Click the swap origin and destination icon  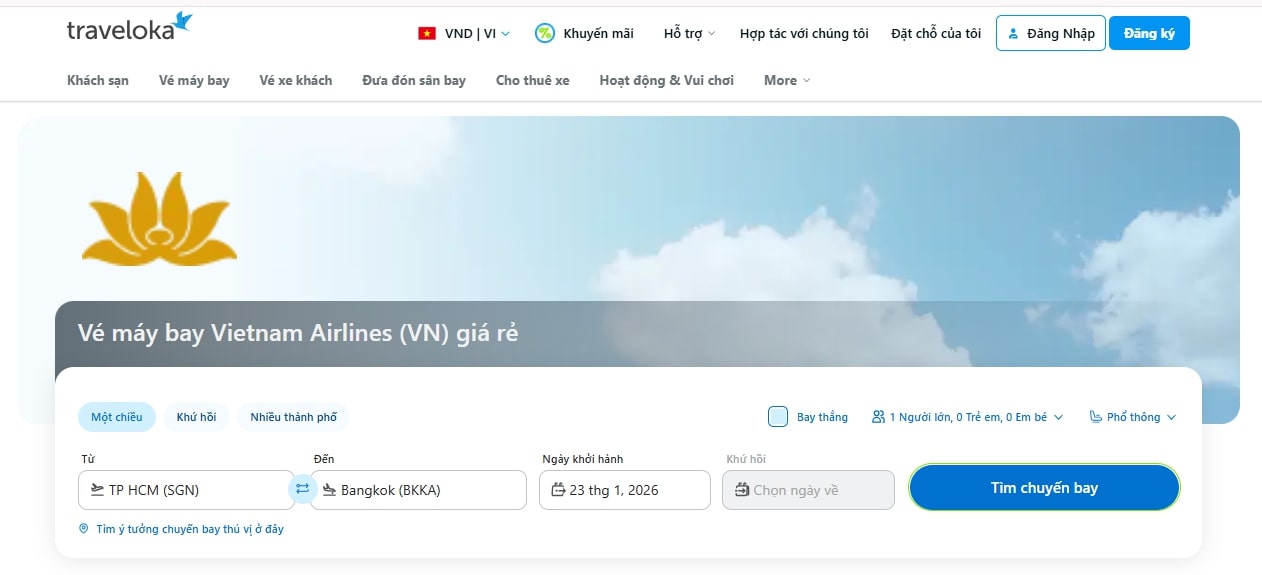pos(302,489)
